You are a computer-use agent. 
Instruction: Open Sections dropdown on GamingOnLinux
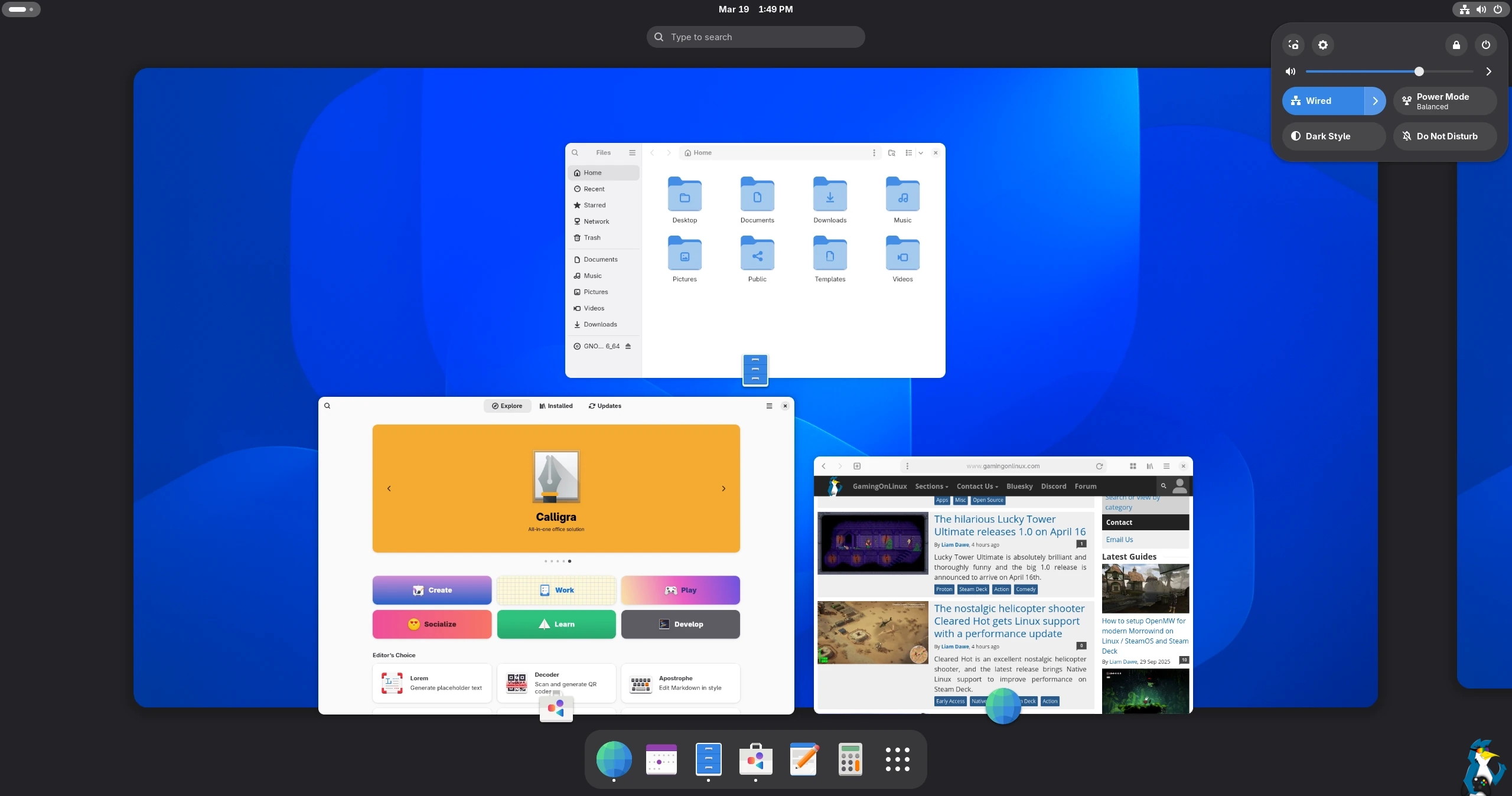(931, 487)
